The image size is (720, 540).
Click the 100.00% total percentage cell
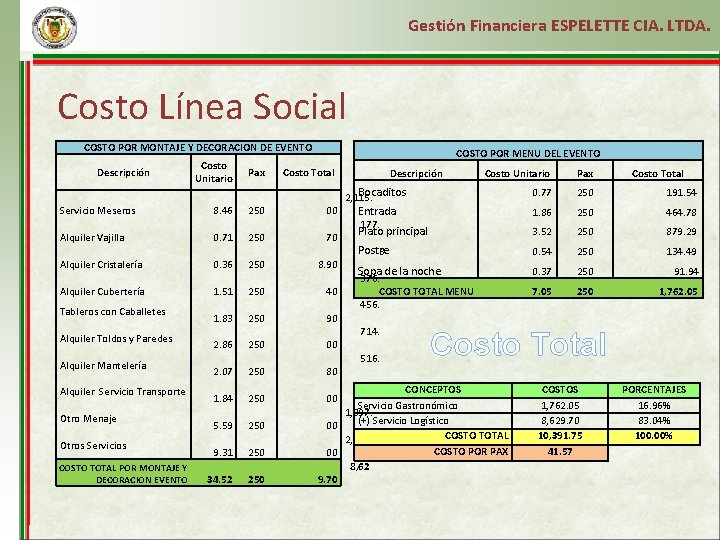pyautogui.click(x=654, y=436)
